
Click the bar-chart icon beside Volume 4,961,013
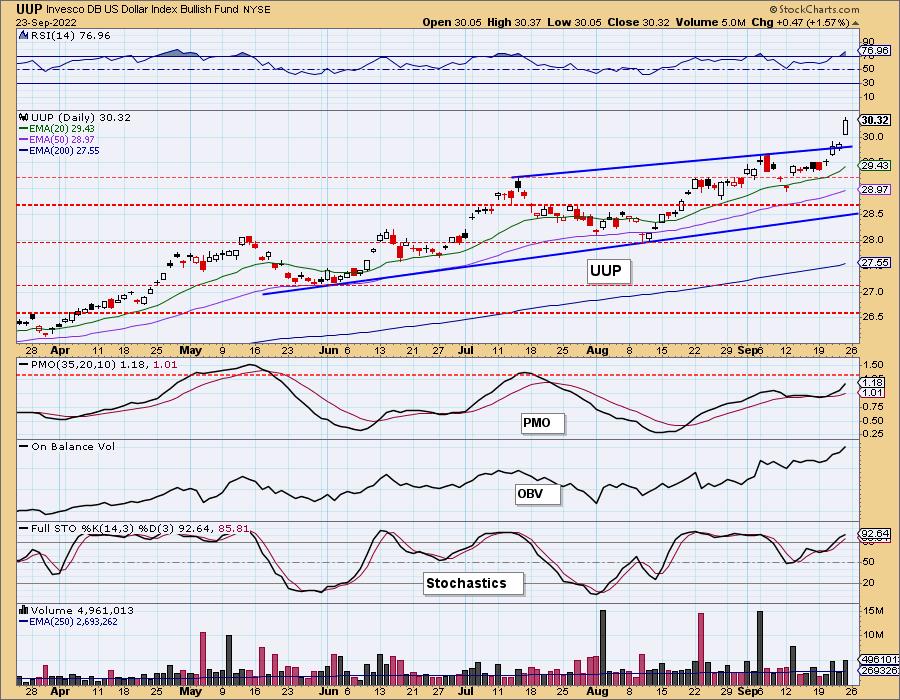[x=24, y=610]
